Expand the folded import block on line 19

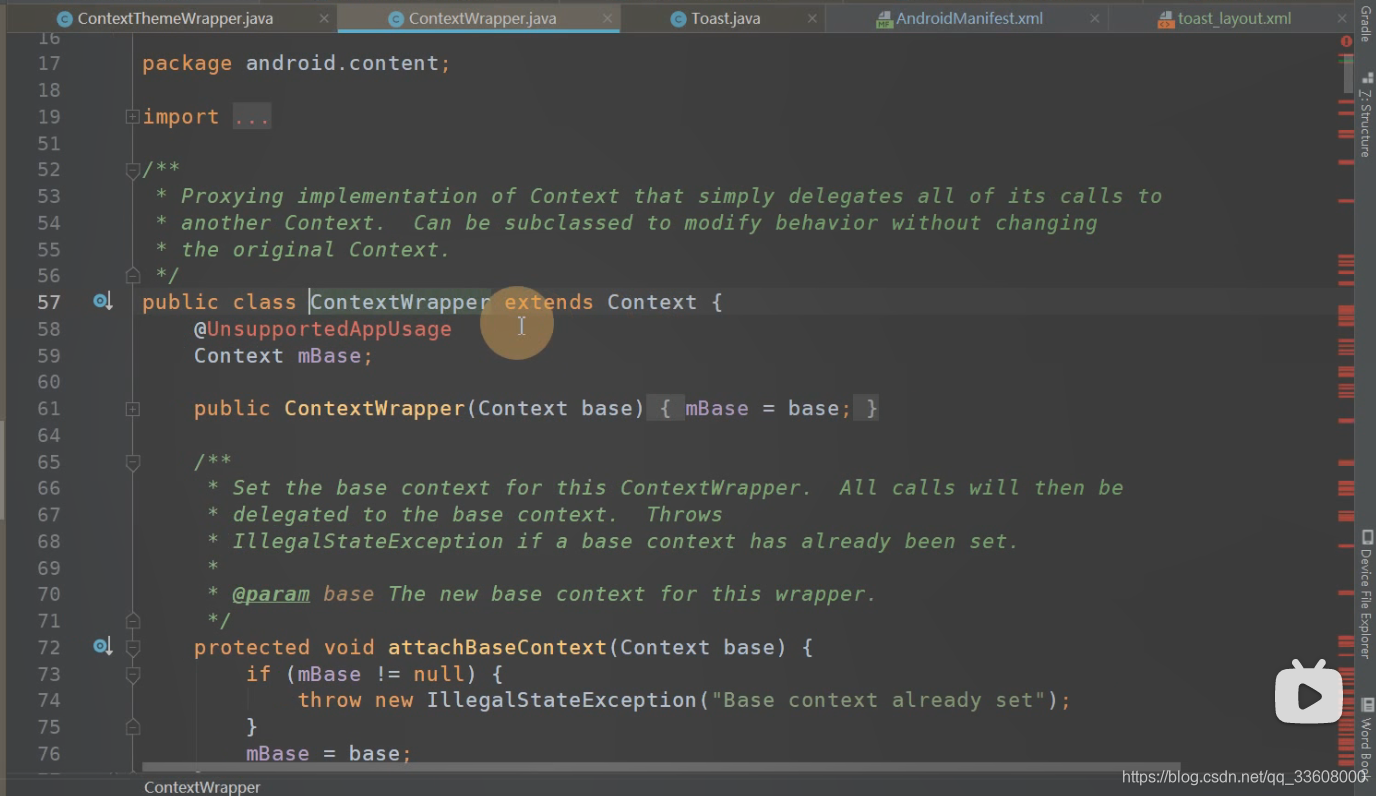132,117
